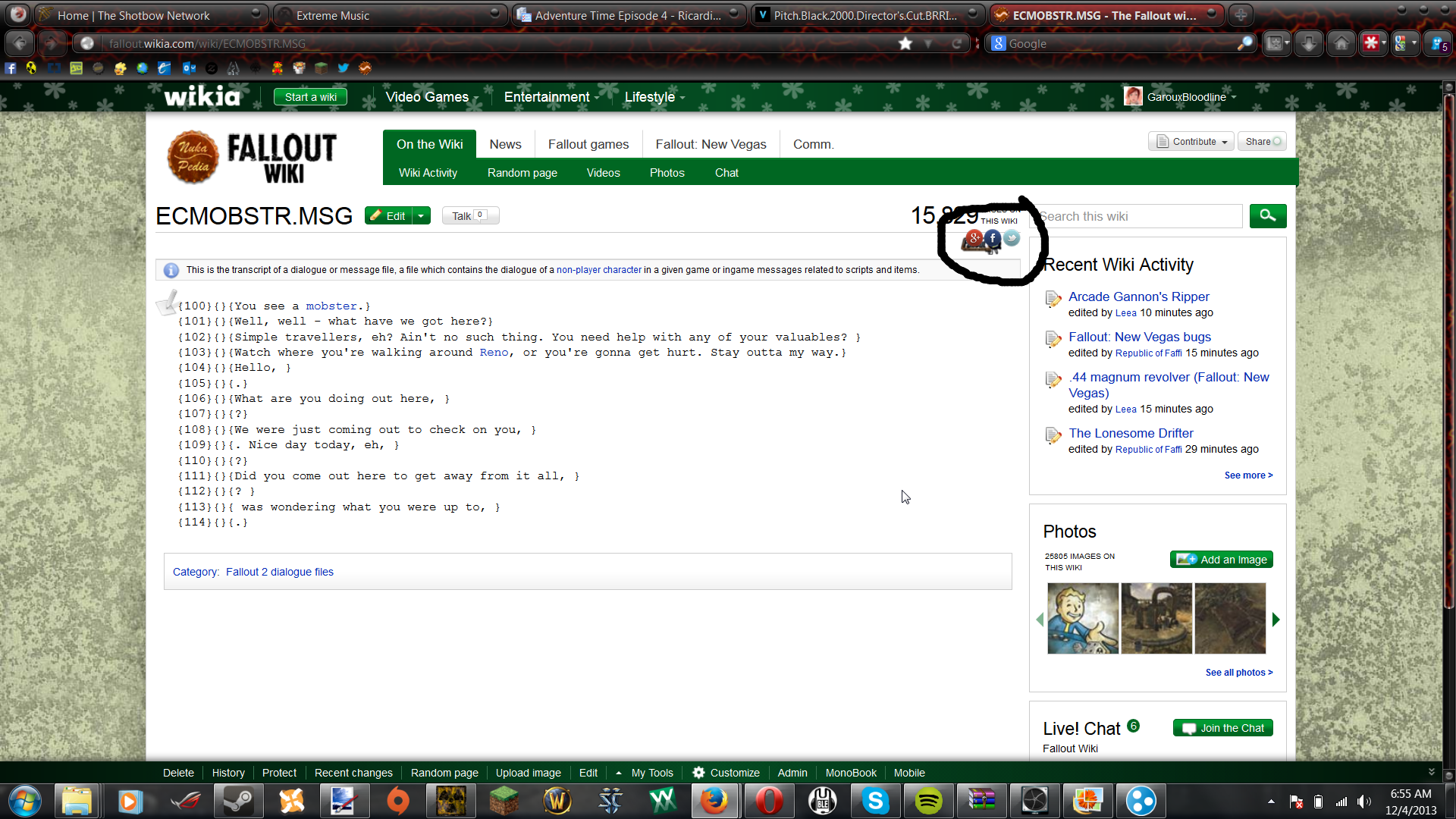Screen dimensions: 1456x819
Task: Open the Reno link in dialogue text
Action: click(x=494, y=352)
